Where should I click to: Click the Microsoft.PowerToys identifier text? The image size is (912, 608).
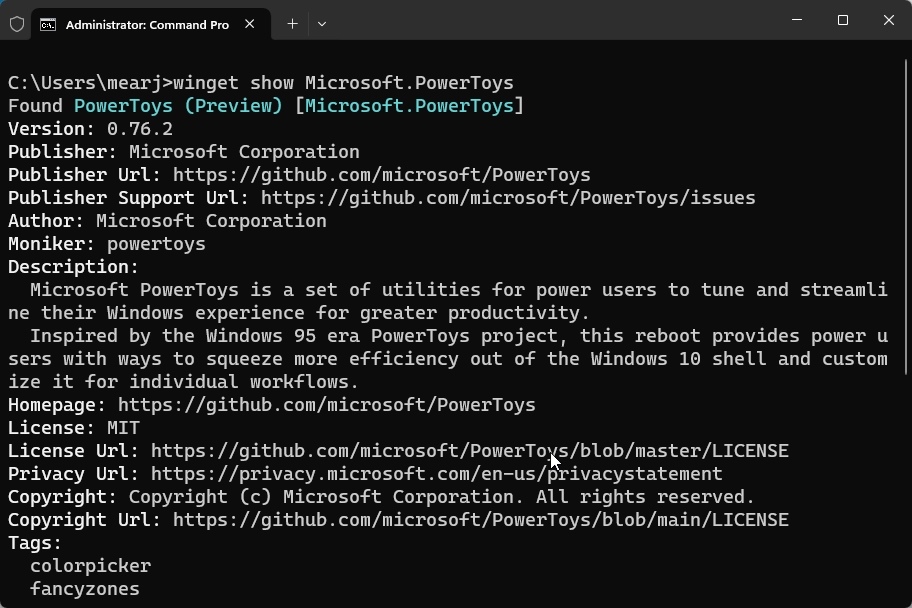(412, 105)
